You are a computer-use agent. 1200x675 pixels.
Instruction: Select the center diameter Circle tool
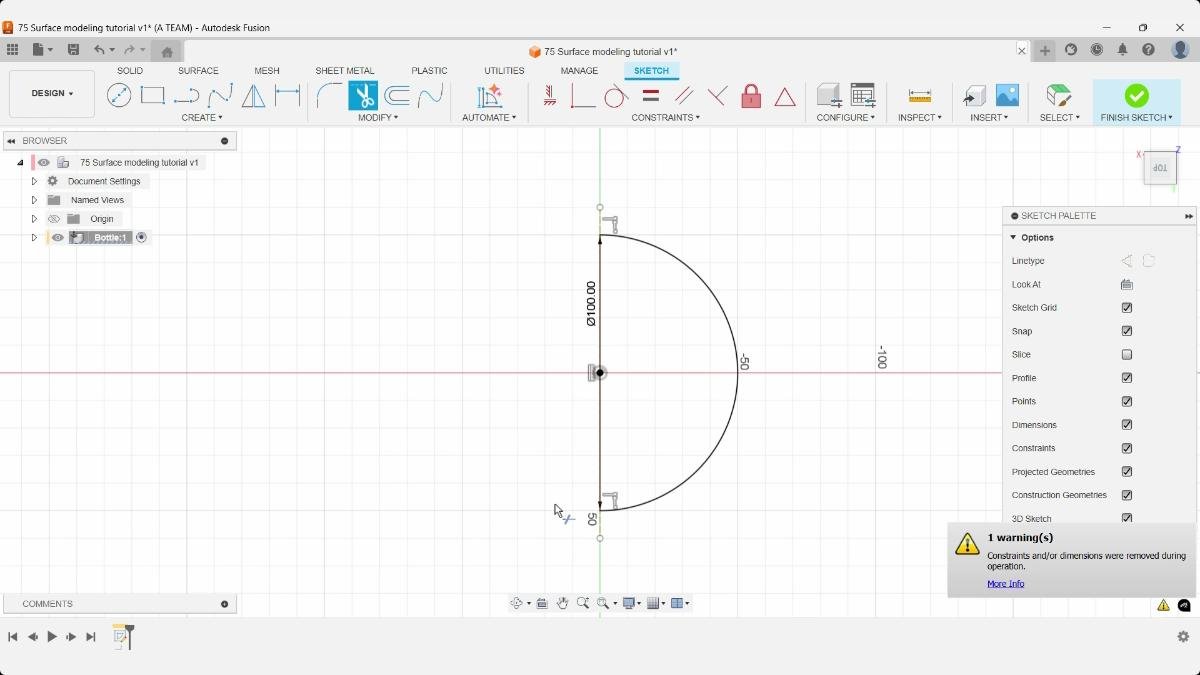[119, 96]
